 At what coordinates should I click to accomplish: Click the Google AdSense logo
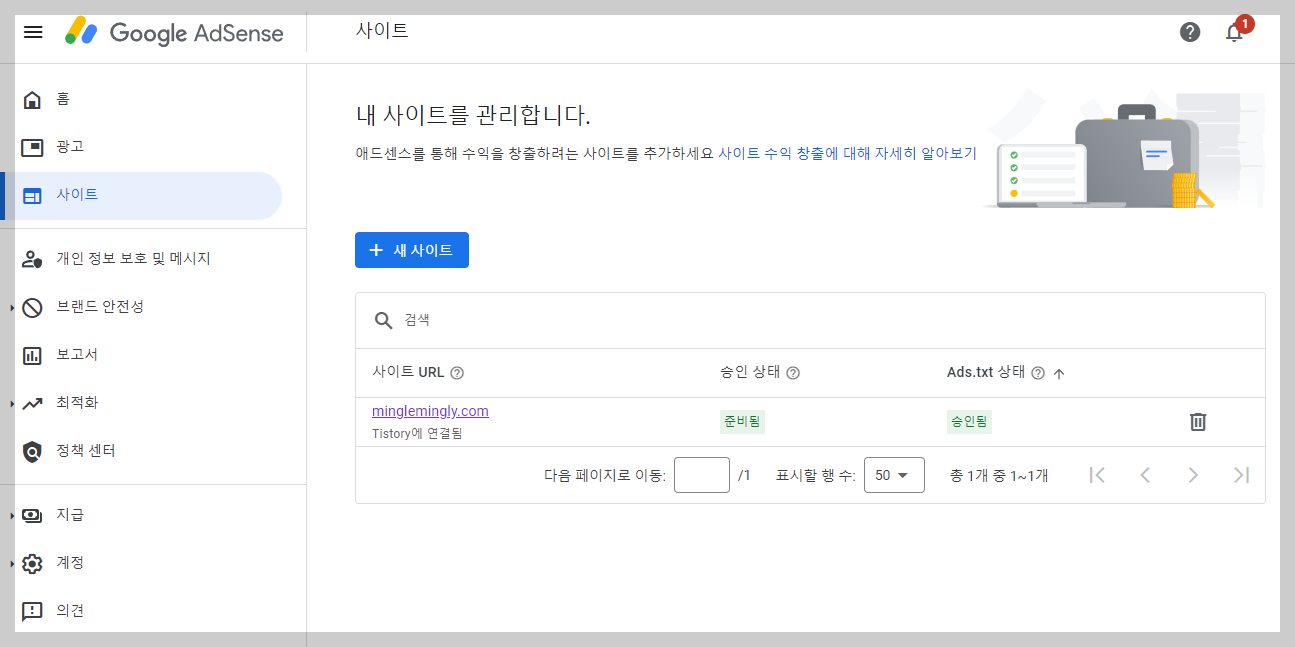[x=175, y=32]
